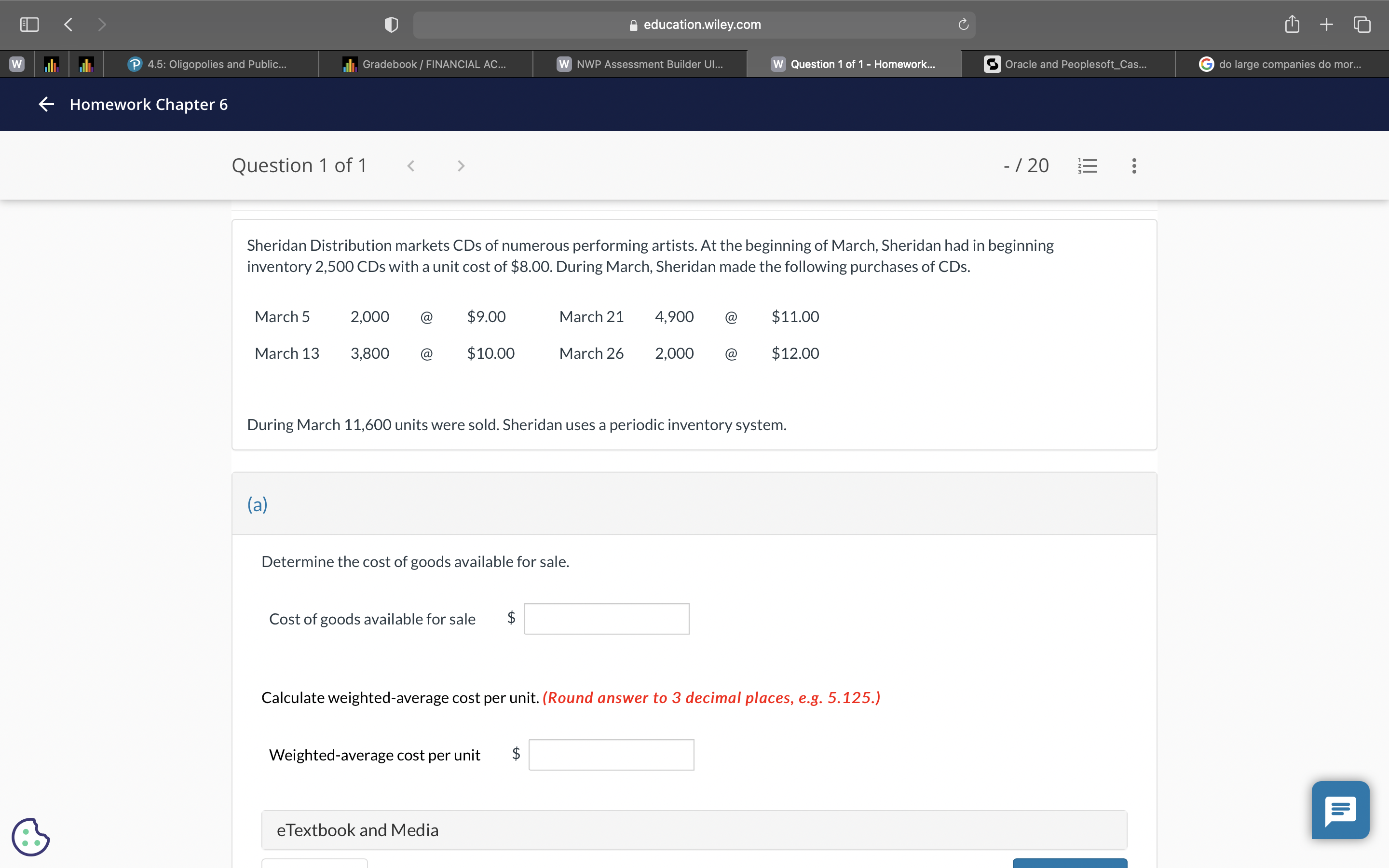Open a new tab with the plus icon
Image resolution: width=1389 pixels, height=868 pixels.
tap(1326, 24)
